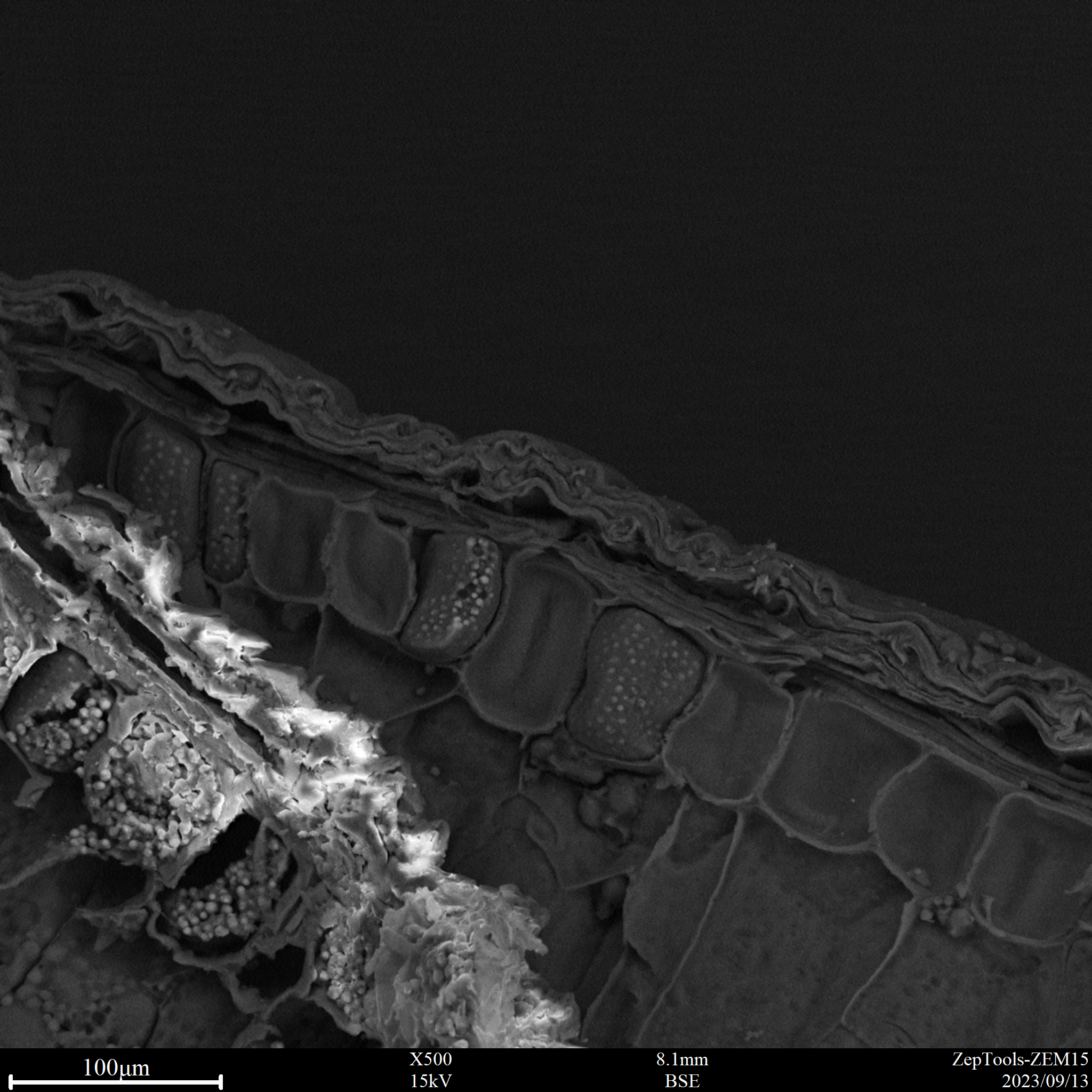Click the X500 magnification value

[x=431, y=1059]
